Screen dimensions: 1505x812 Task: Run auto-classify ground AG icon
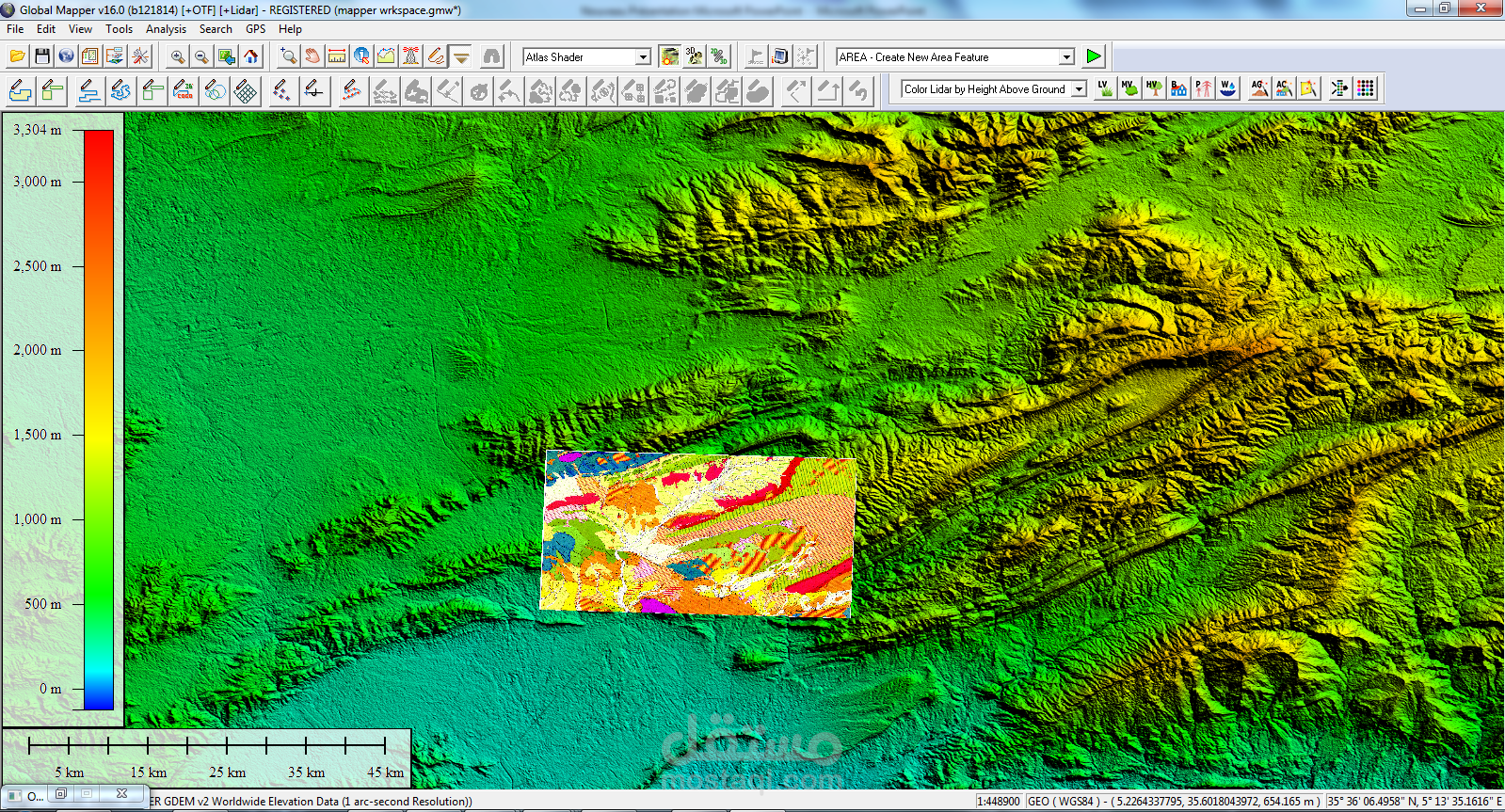pos(1259,88)
